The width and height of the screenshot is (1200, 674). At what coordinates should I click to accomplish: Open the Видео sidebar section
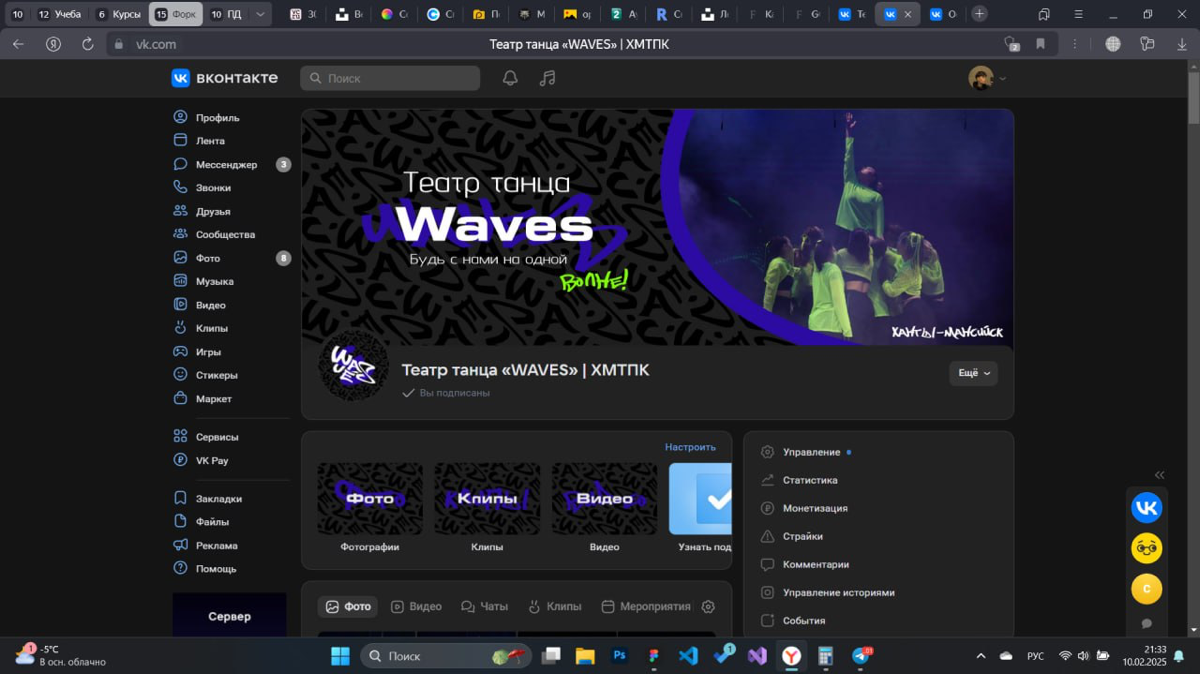(199, 305)
